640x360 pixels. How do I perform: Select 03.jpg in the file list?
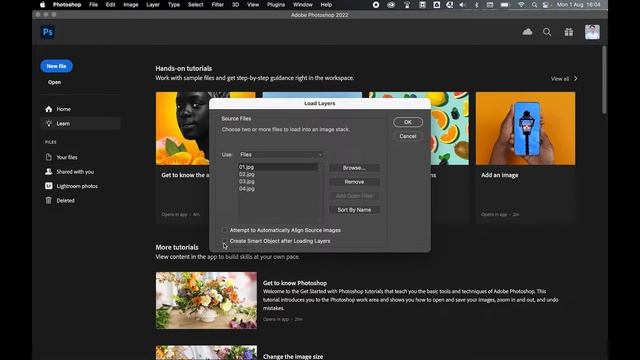click(x=278, y=181)
